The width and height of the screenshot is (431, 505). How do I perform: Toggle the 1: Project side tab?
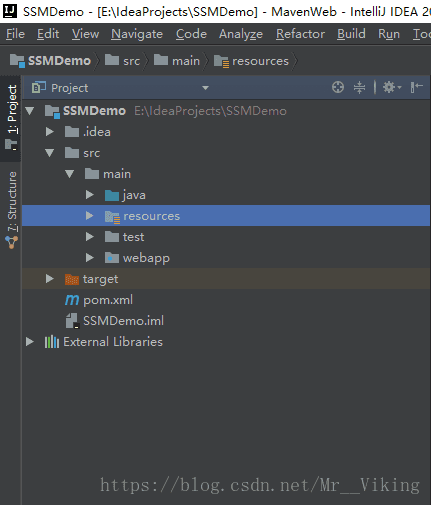11,118
